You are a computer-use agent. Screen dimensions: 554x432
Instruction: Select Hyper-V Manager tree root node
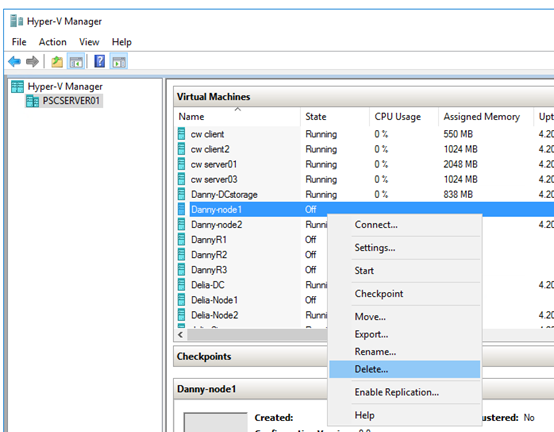click(x=65, y=87)
